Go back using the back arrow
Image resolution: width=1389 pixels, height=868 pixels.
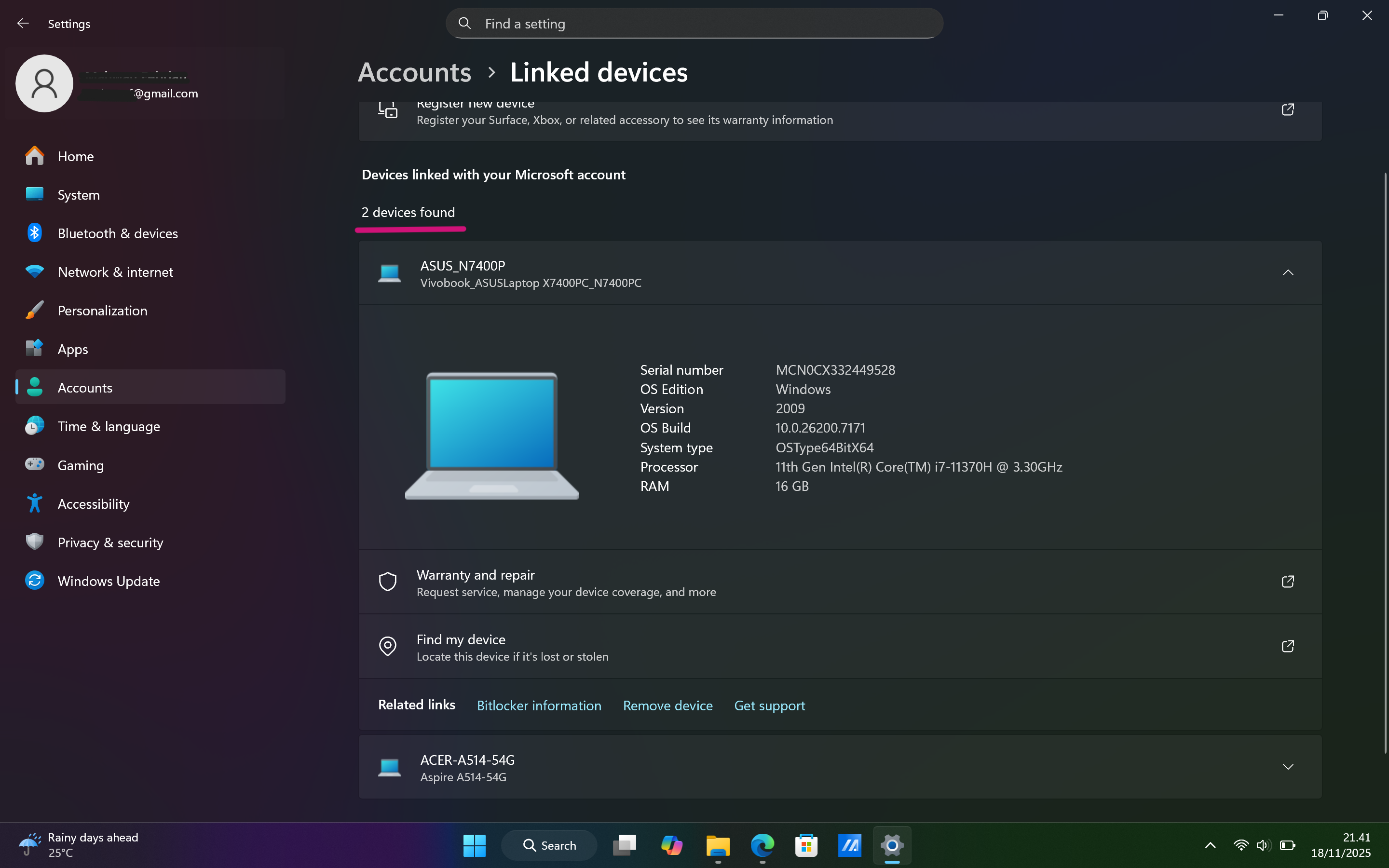click(x=23, y=23)
